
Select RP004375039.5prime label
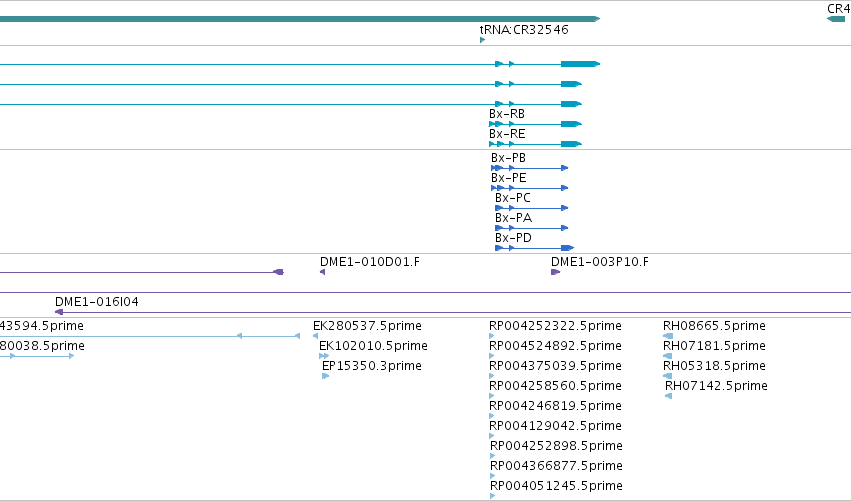[x=555, y=366]
